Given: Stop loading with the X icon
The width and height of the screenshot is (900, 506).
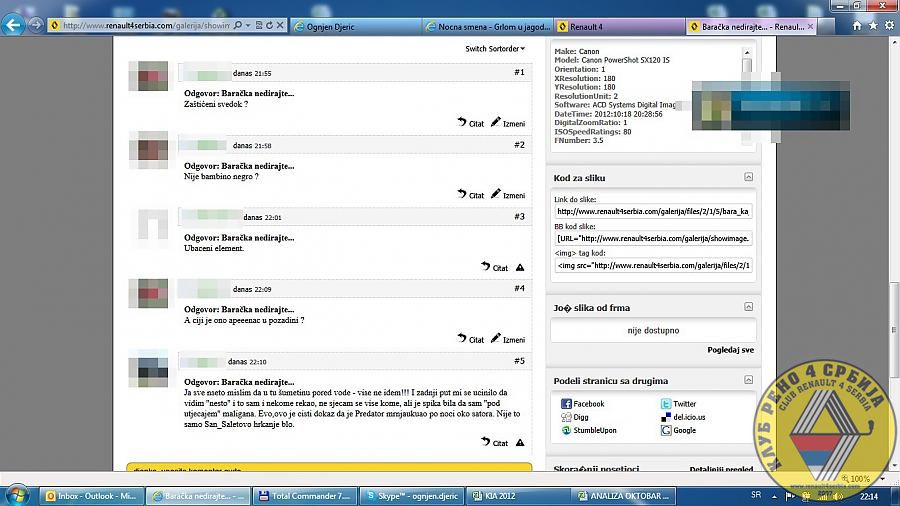Looking at the screenshot, I should (x=280, y=25).
